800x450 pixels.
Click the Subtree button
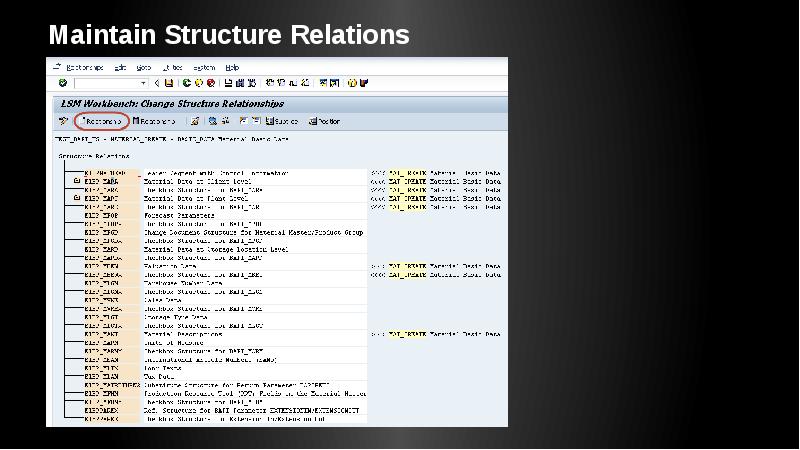click(x=282, y=121)
